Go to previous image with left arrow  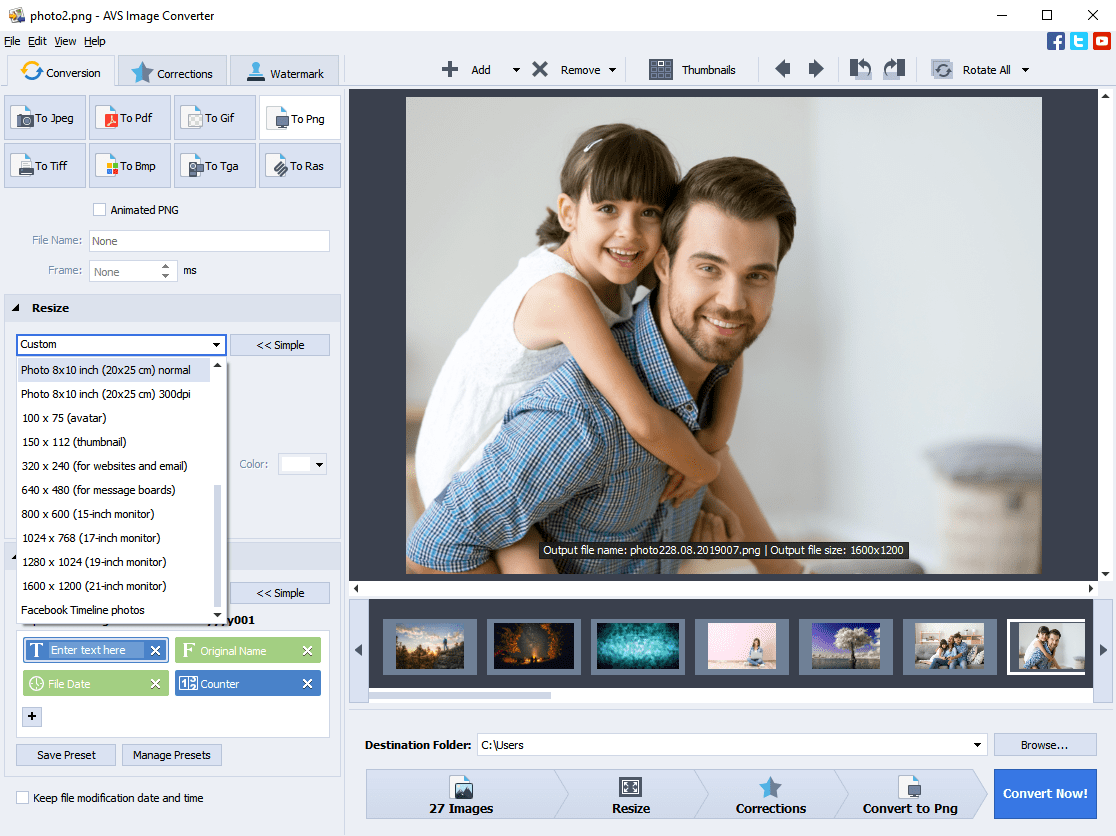click(x=782, y=69)
